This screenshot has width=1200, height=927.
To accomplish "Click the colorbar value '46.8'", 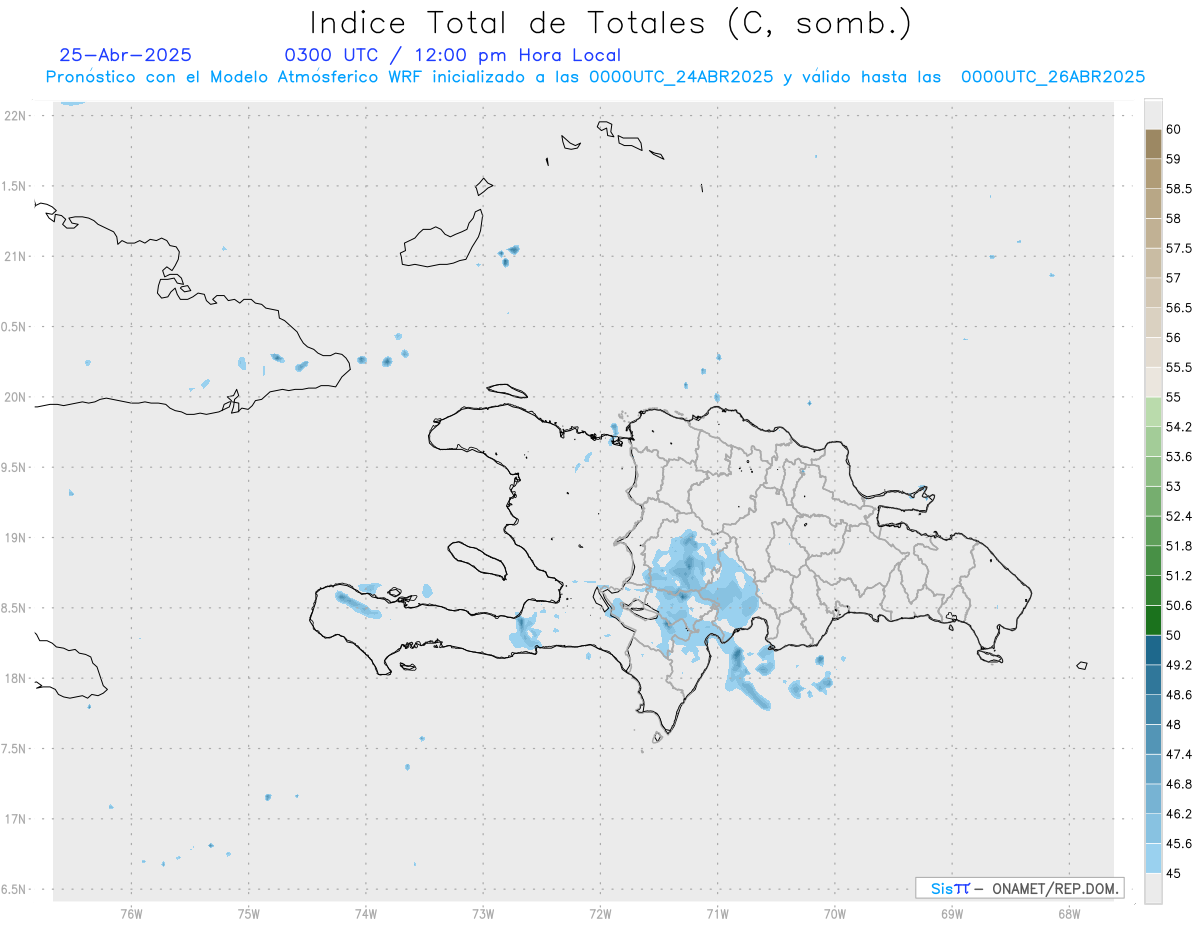I will click(1178, 784).
